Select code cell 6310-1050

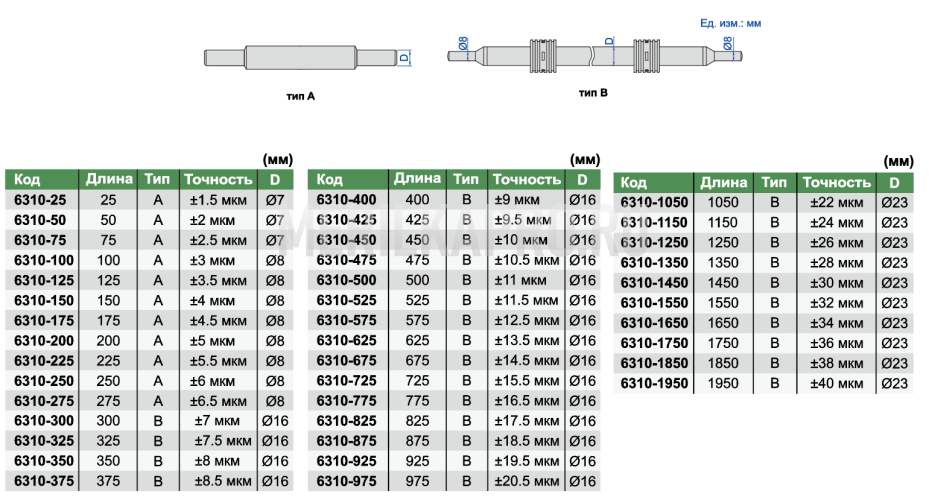(x=653, y=203)
